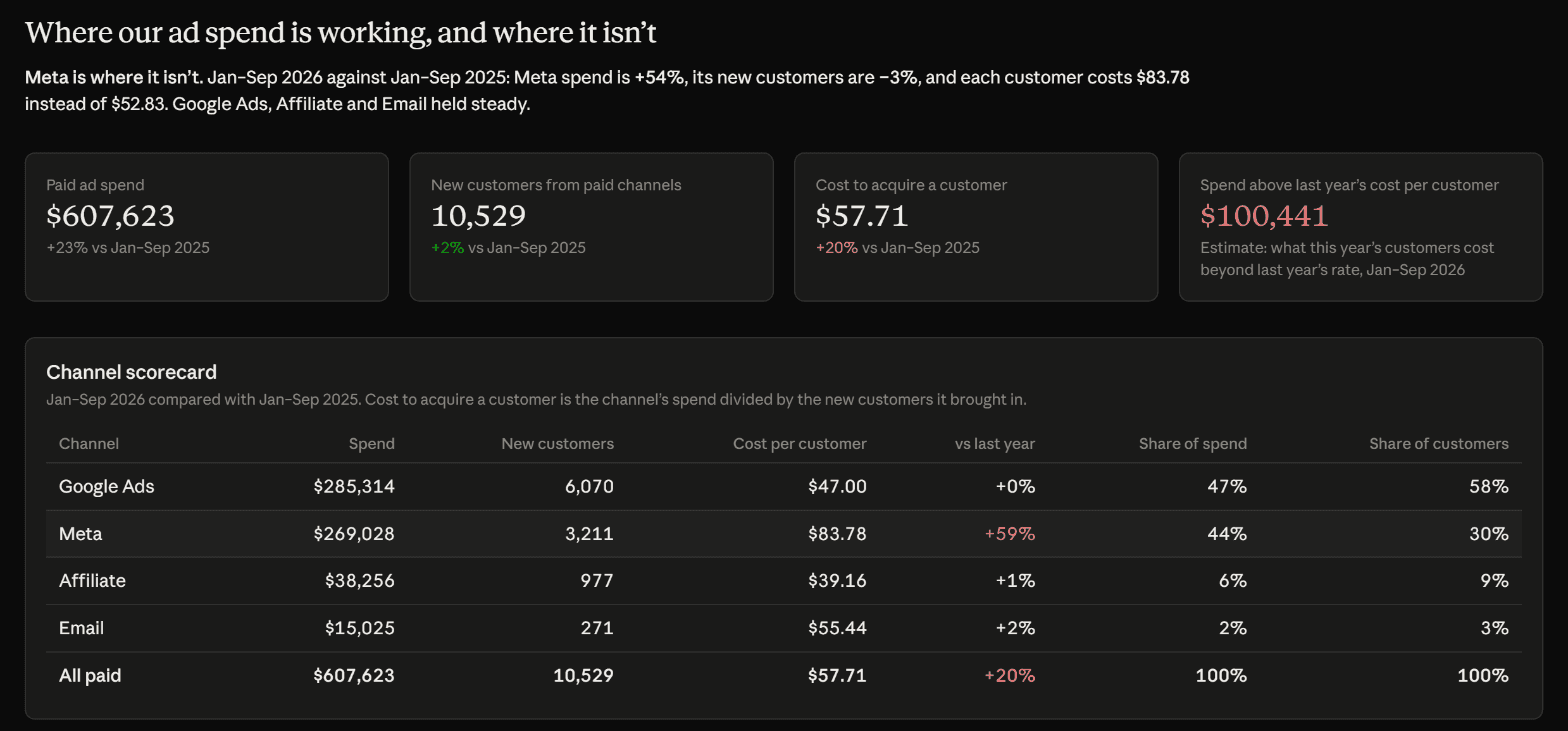
Task: Select Email cost per customer "$55.44"
Action: [x=838, y=628]
